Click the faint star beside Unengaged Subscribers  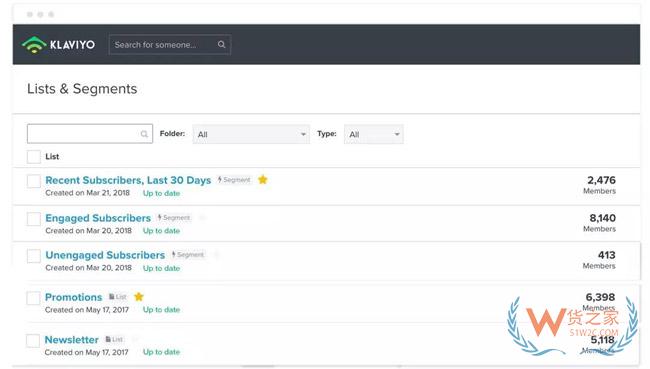click(x=216, y=255)
